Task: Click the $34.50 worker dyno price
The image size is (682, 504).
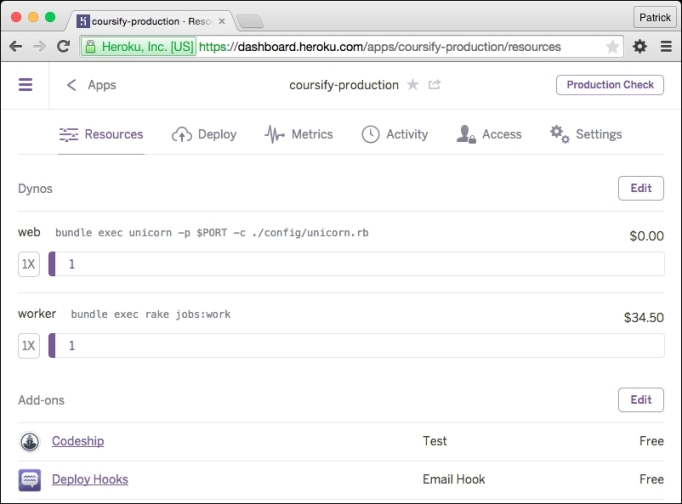Action: (x=644, y=317)
